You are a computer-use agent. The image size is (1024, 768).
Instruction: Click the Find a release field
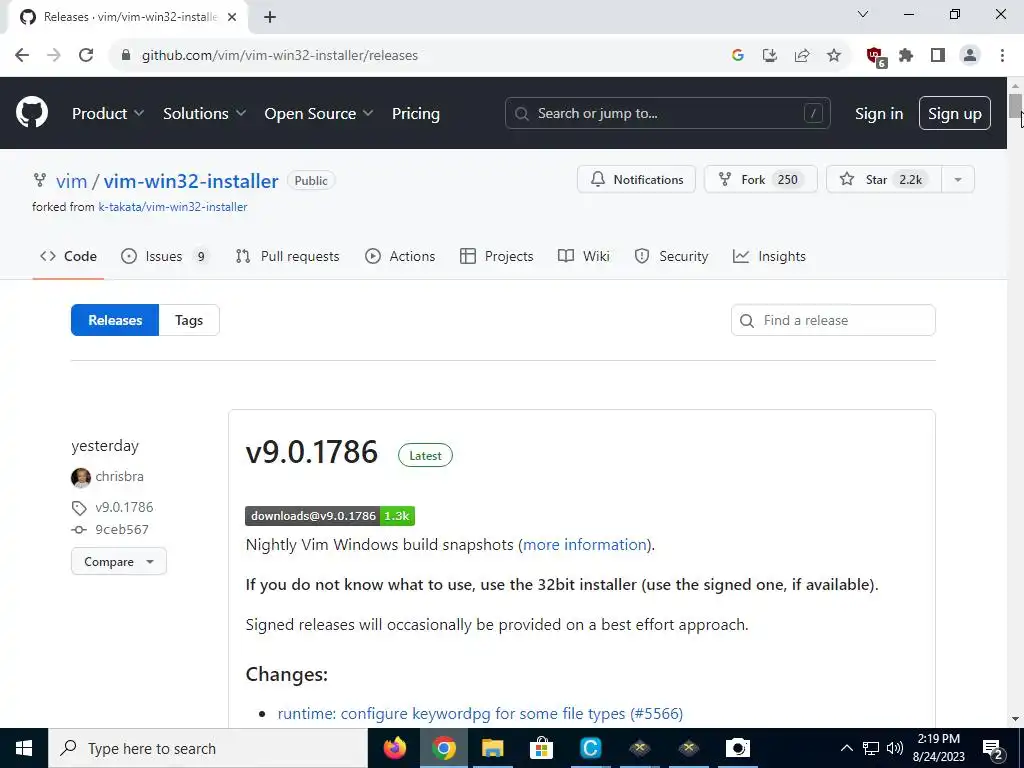click(833, 320)
